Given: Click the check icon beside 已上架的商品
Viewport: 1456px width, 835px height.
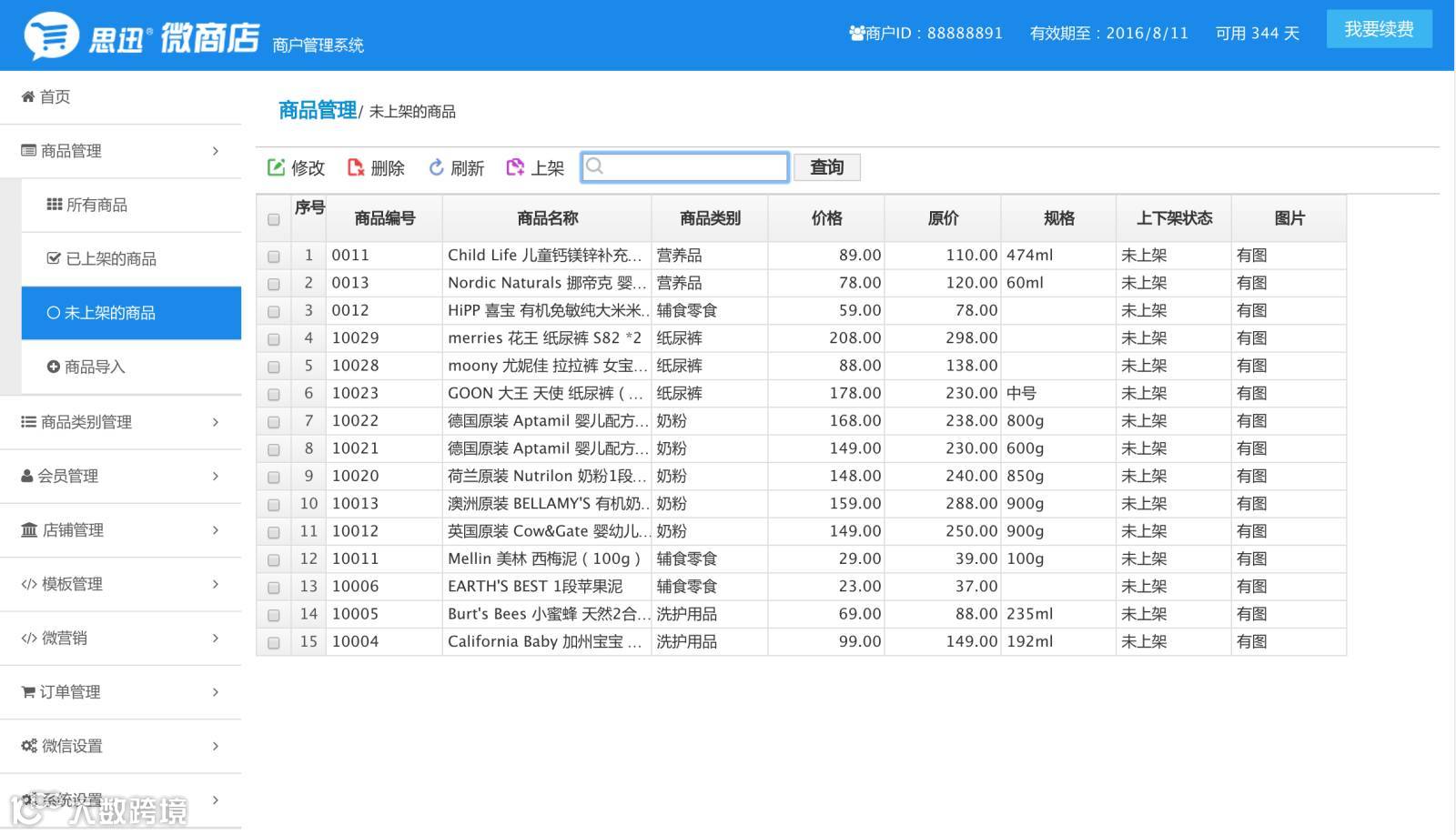Looking at the screenshot, I should coord(54,258).
